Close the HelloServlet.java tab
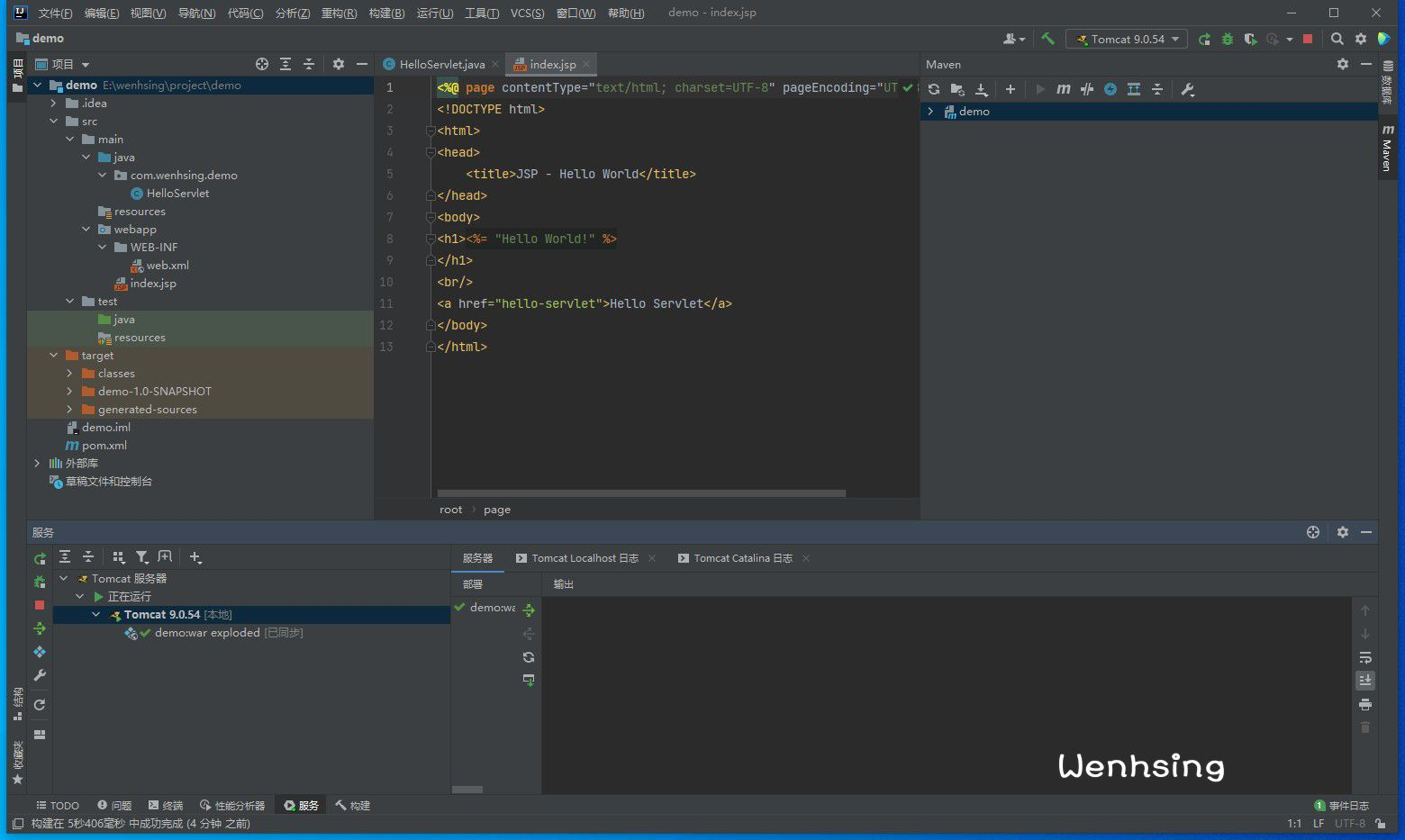Image resolution: width=1405 pixels, height=840 pixels. tap(495, 64)
